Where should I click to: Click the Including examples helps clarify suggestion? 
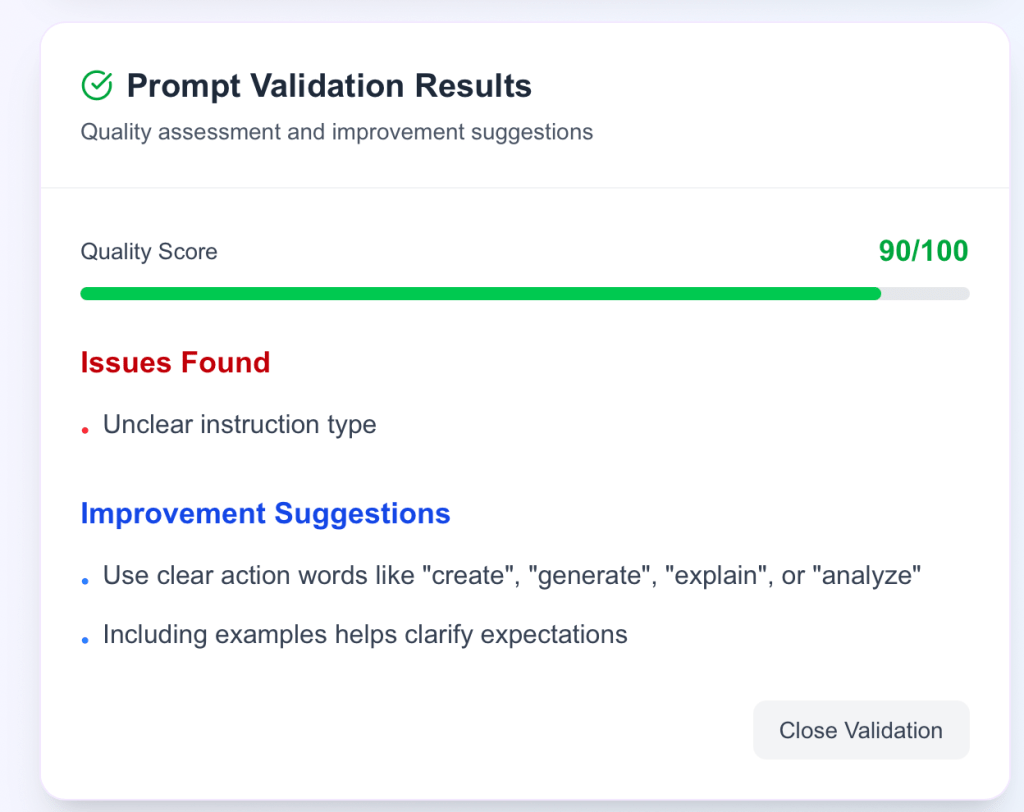pyautogui.click(x=365, y=634)
